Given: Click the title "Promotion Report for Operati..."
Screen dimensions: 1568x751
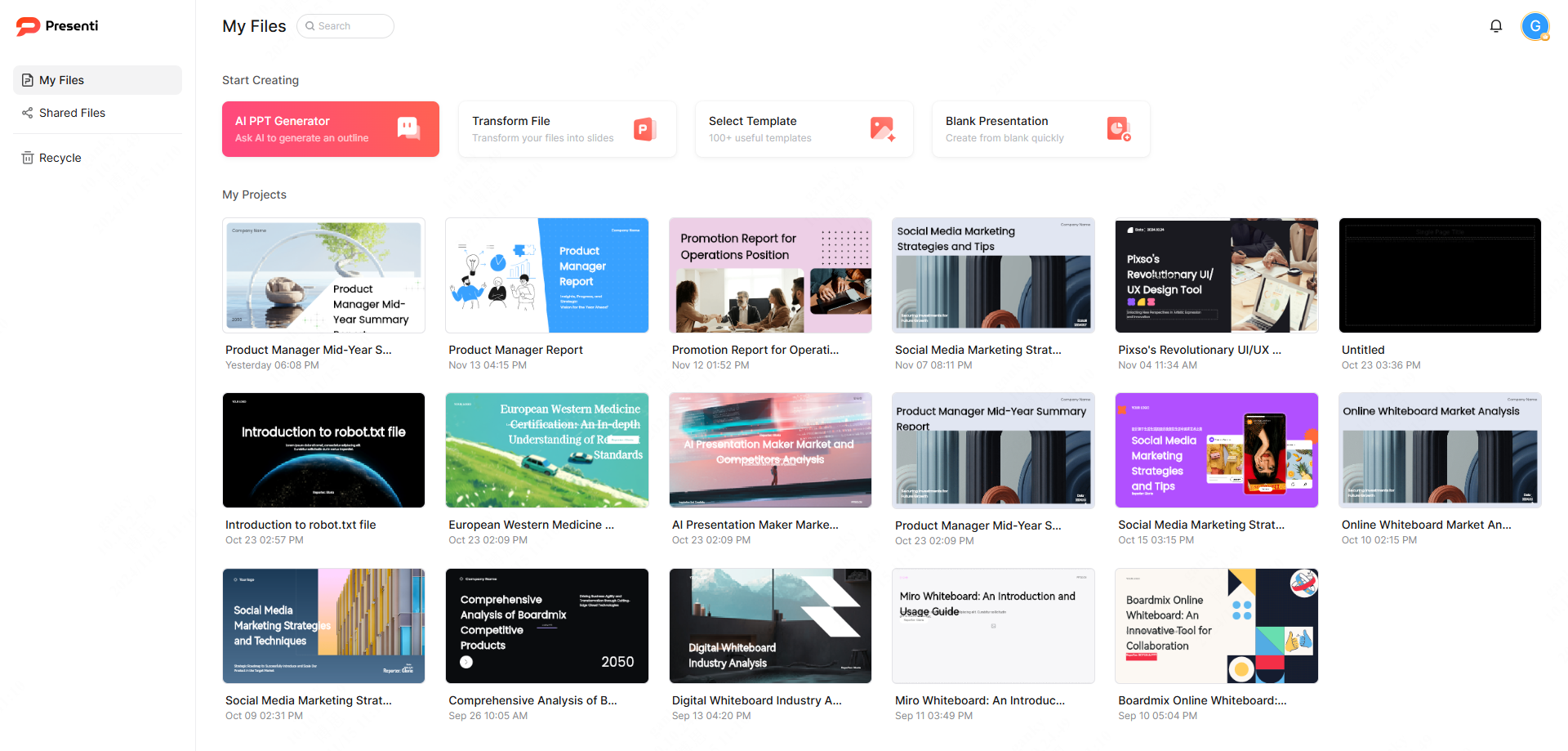Looking at the screenshot, I should click(755, 350).
